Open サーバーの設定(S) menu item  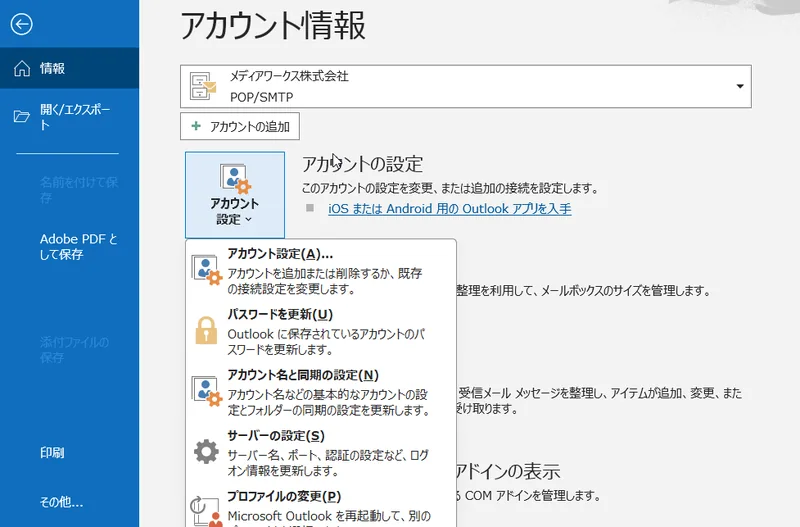[321, 452]
